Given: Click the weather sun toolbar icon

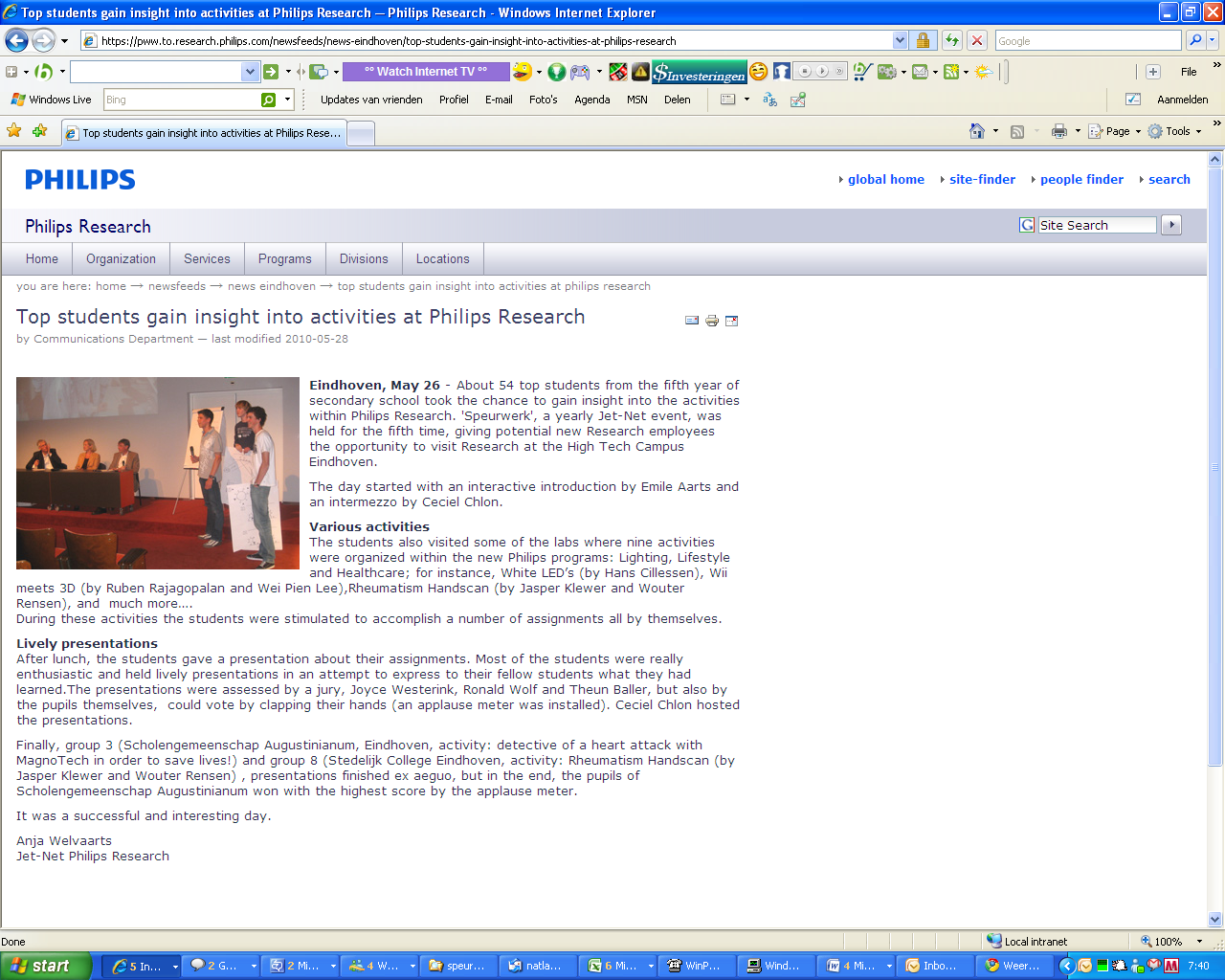Looking at the screenshot, I should point(983,72).
